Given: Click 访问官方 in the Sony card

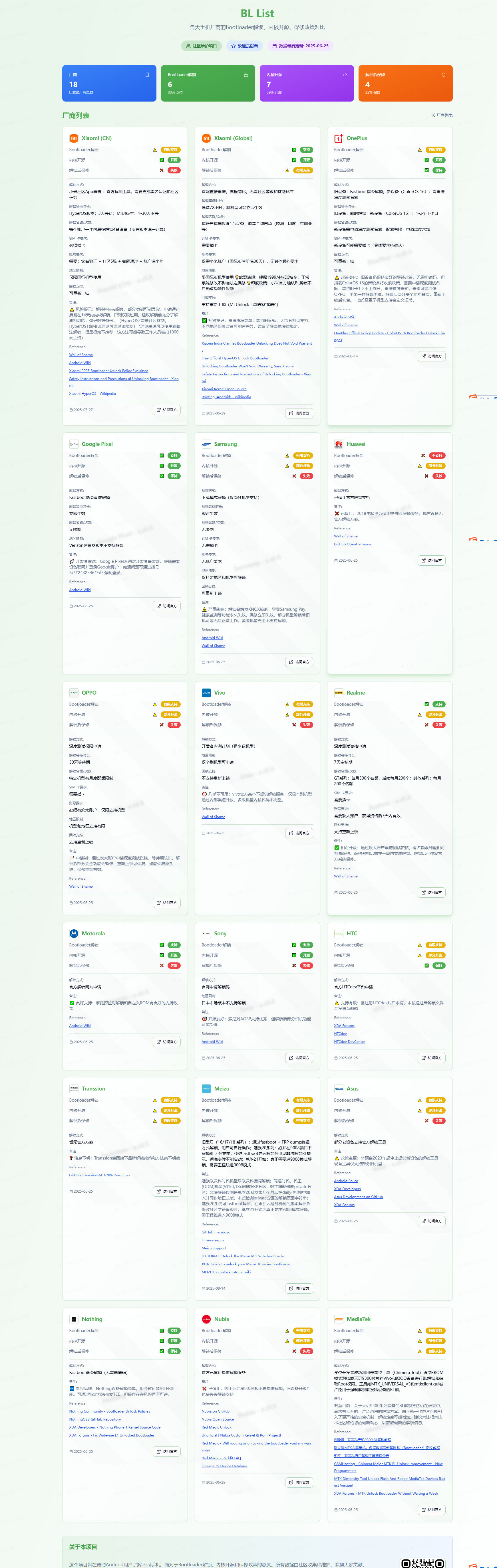Looking at the screenshot, I should tap(299, 1058).
